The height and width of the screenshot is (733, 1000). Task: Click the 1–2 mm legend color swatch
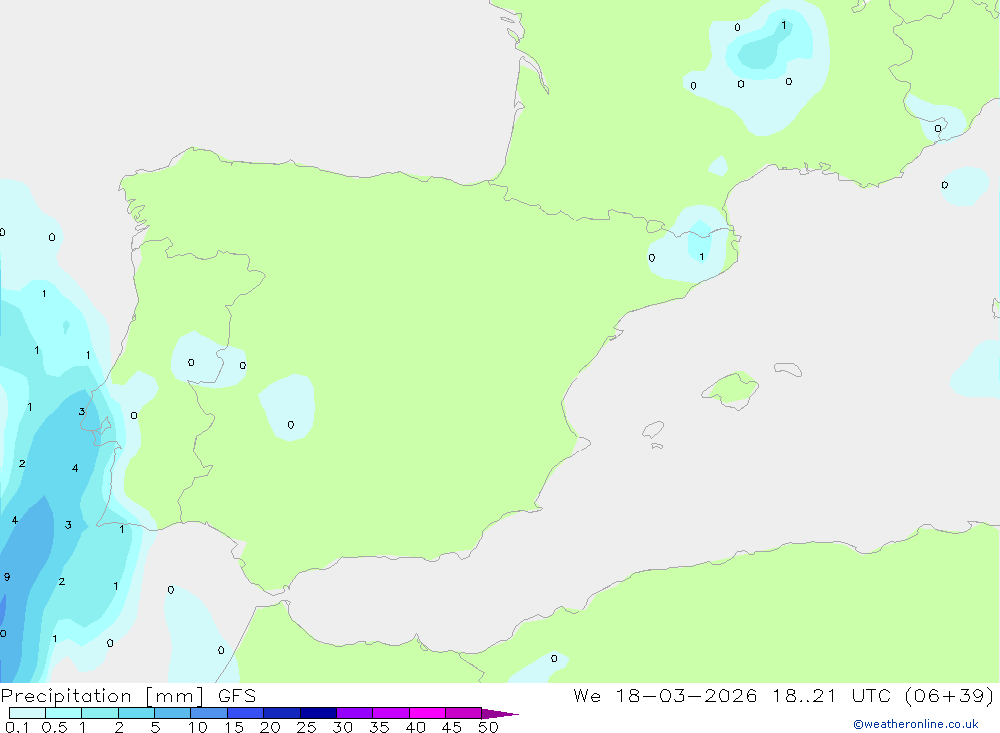tap(99, 713)
